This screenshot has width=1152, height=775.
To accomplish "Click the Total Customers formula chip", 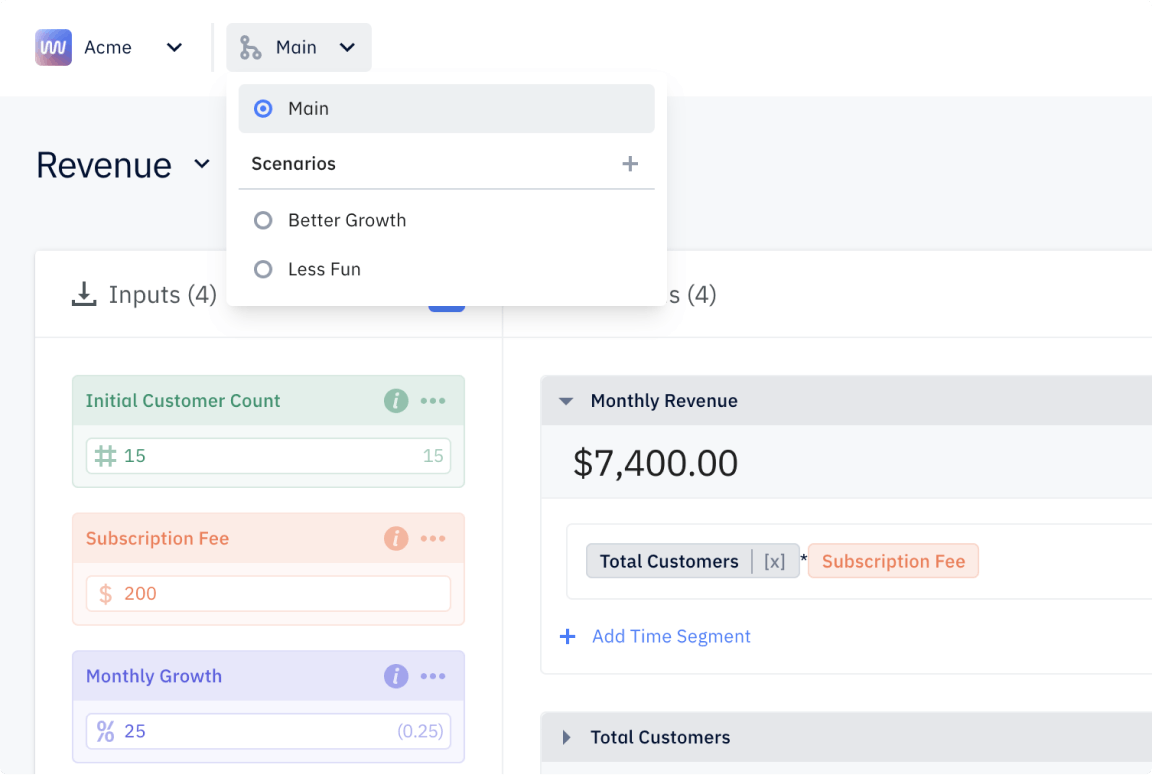I will 668,561.
